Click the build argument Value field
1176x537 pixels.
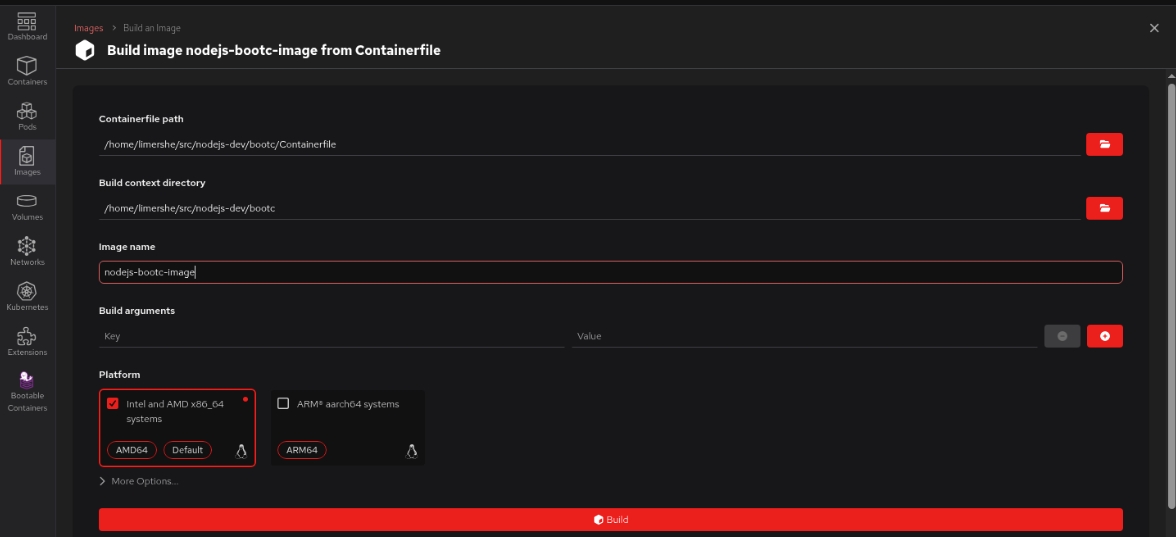pyautogui.click(x=803, y=337)
